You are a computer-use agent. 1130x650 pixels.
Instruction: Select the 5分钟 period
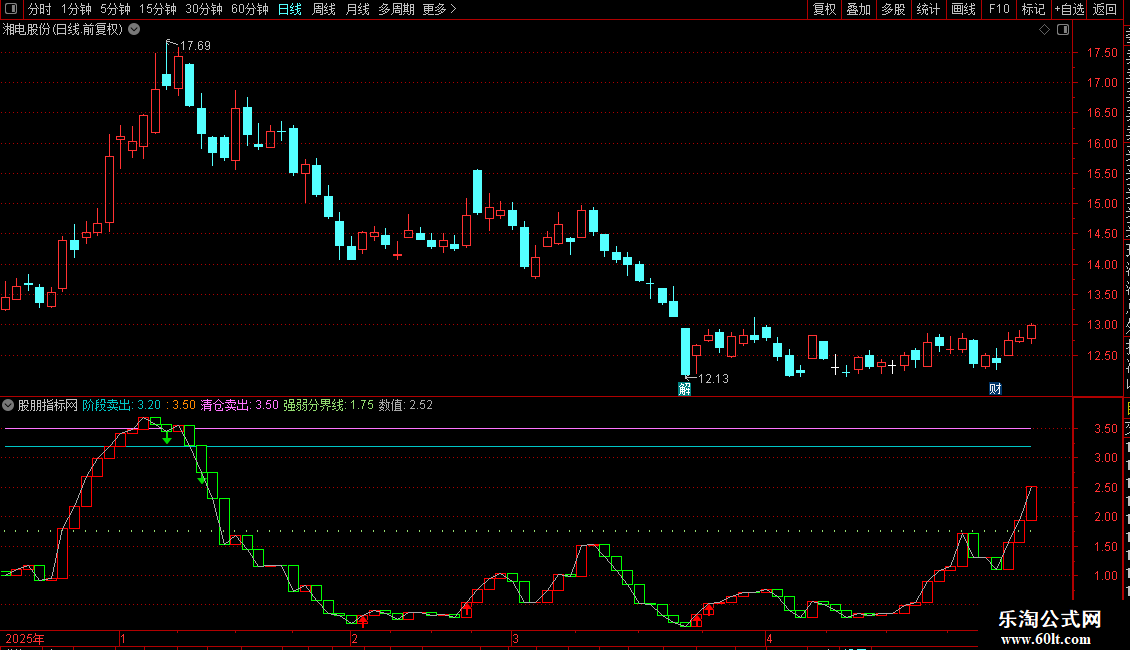[115, 9]
